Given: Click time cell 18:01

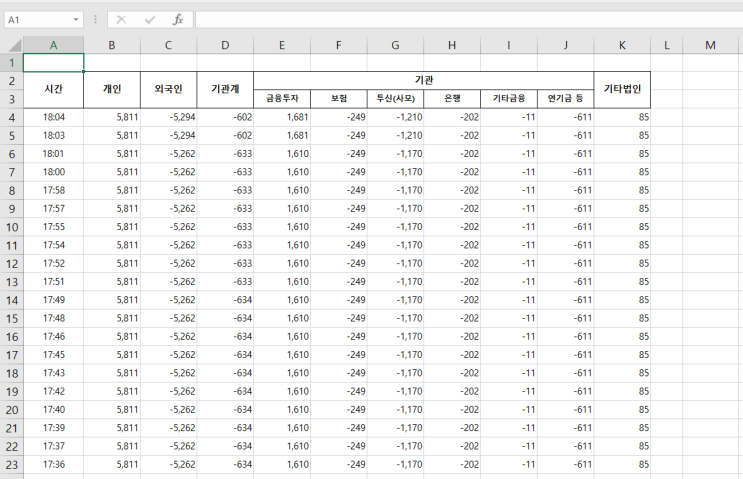Looking at the screenshot, I should (x=54, y=154).
